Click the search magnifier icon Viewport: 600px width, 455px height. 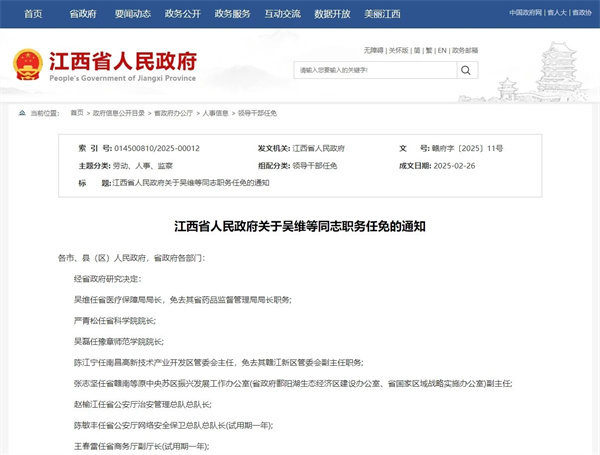point(465,70)
